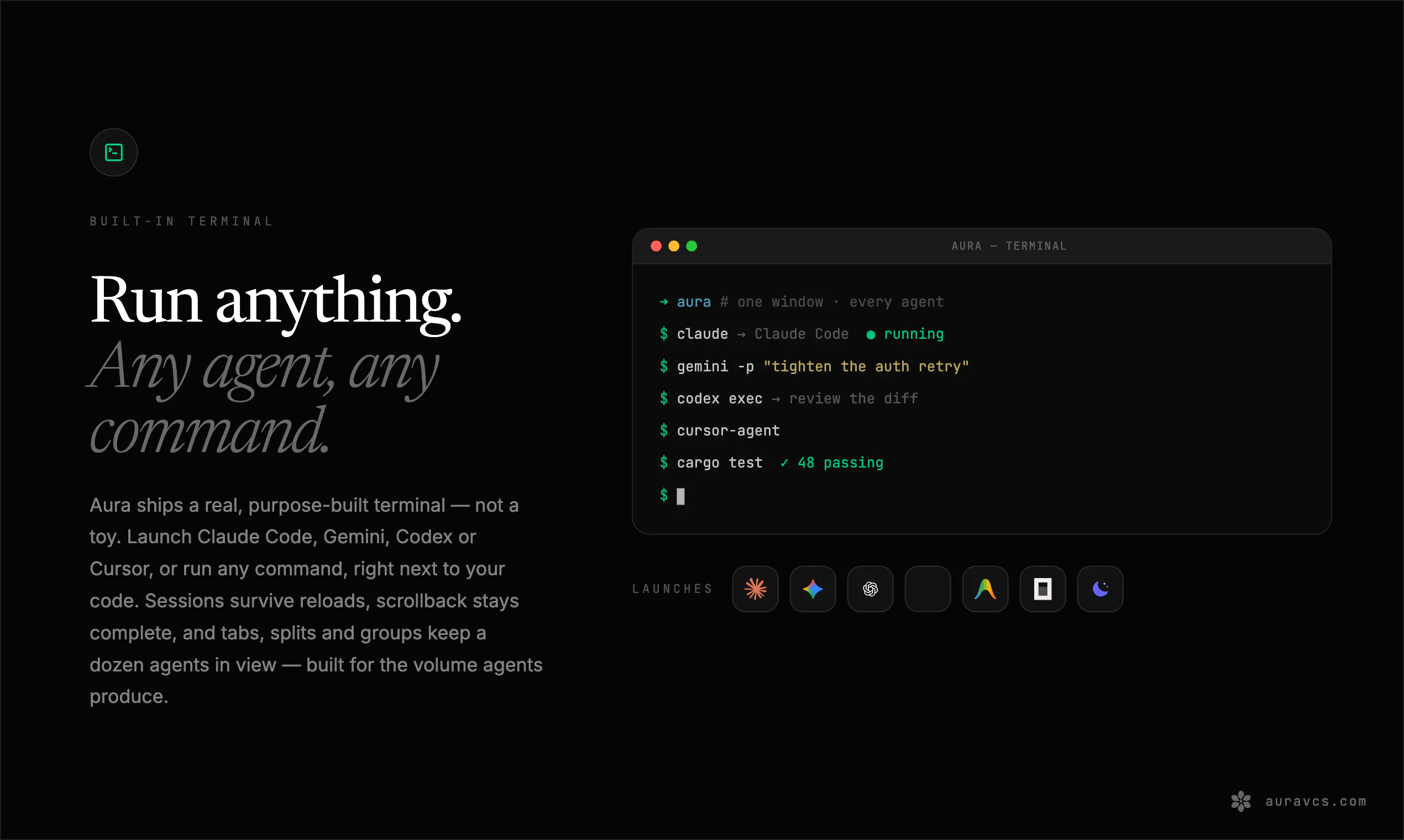This screenshot has width=1404, height=840.
Task: Launch the OpenAI Codex knot icon
Action: 870,589
